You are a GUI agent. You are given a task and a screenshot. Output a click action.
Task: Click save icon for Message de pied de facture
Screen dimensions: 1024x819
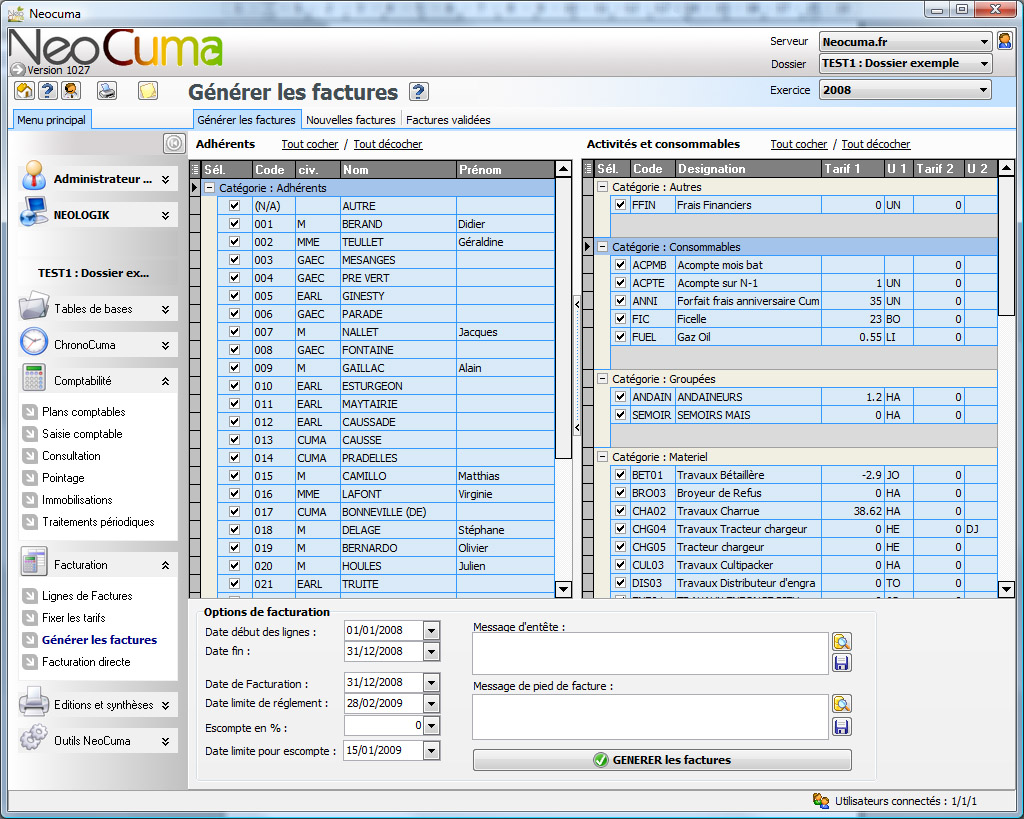coord(842,726)
